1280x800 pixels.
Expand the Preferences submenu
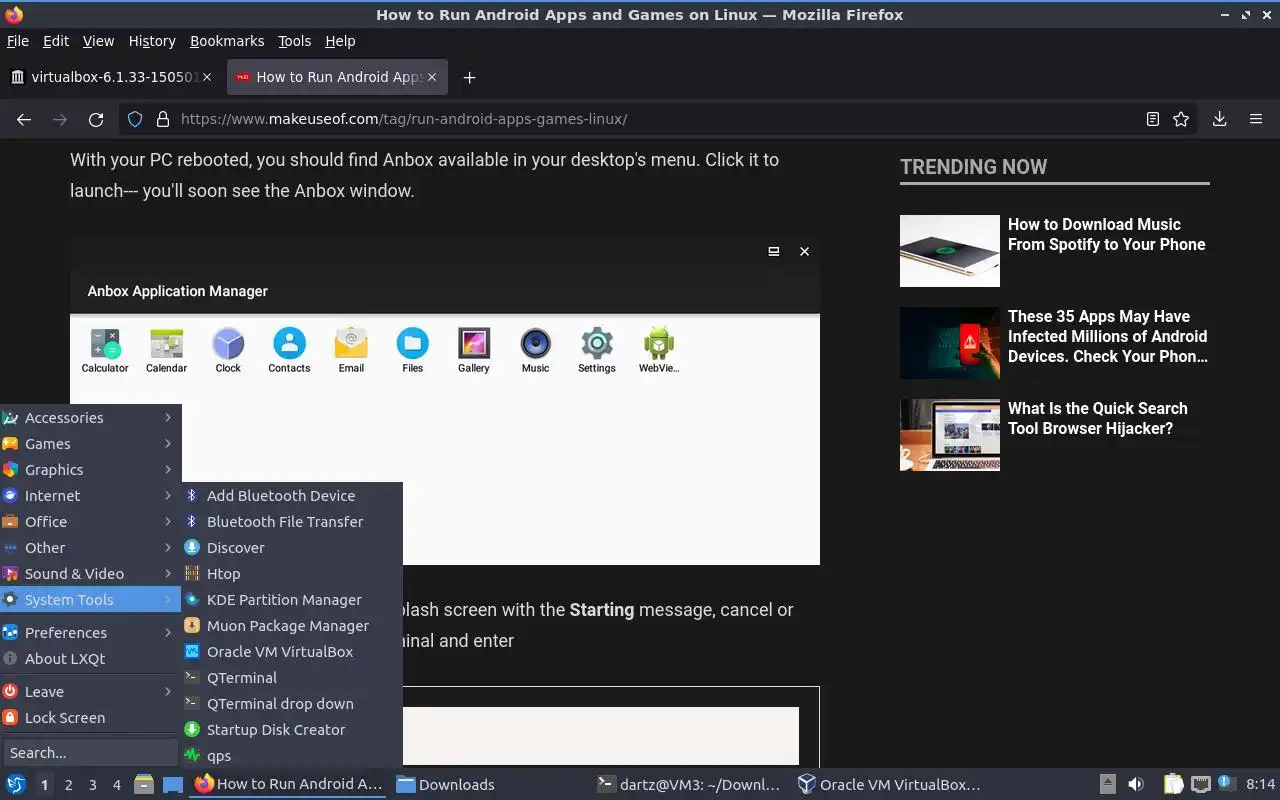(90, 633)
